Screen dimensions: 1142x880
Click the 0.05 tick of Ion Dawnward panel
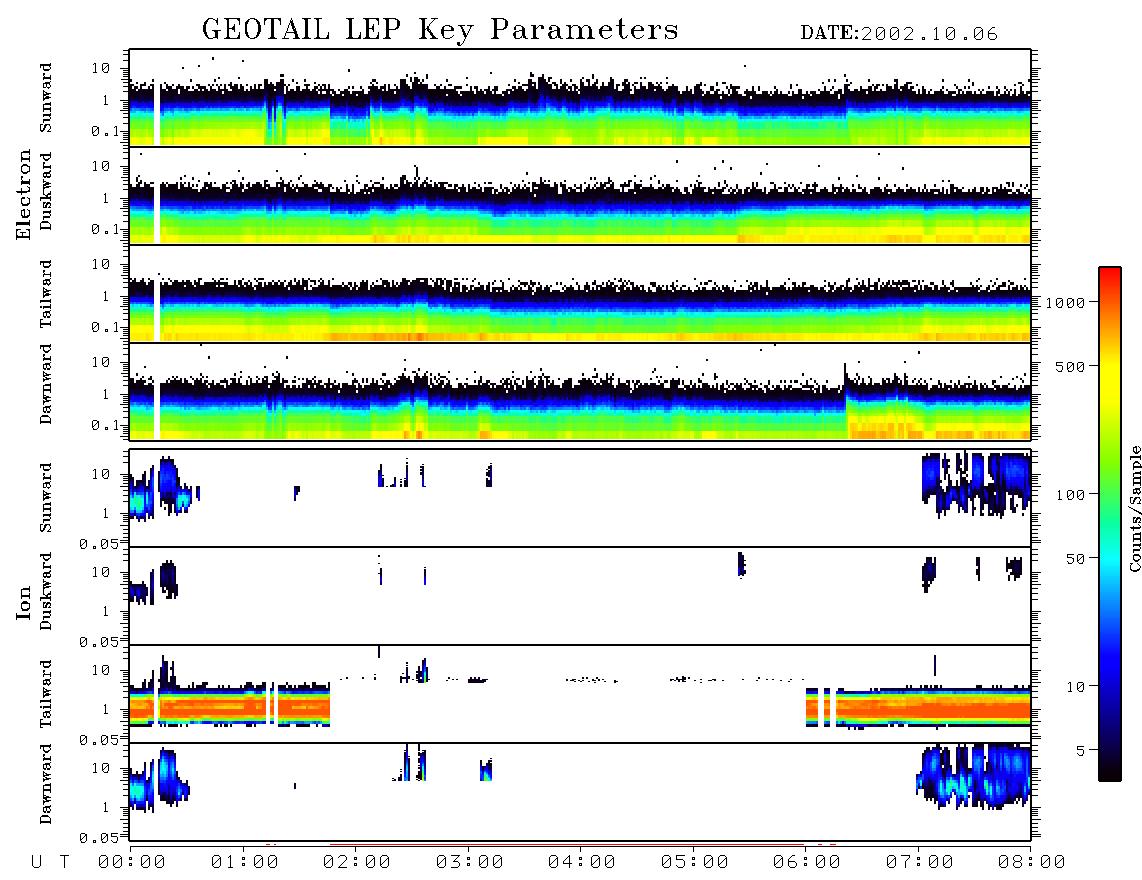point(98,838)
